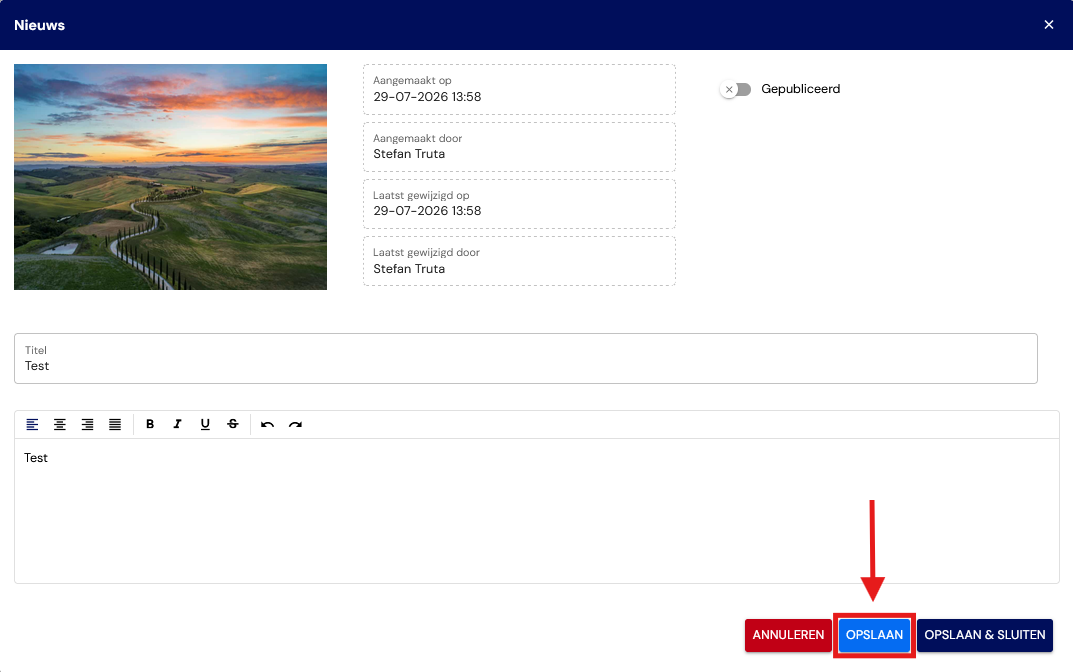Click inside the rich text body area
The width and height of the screenshot is (1073, 672).
(x=536, y=511)
